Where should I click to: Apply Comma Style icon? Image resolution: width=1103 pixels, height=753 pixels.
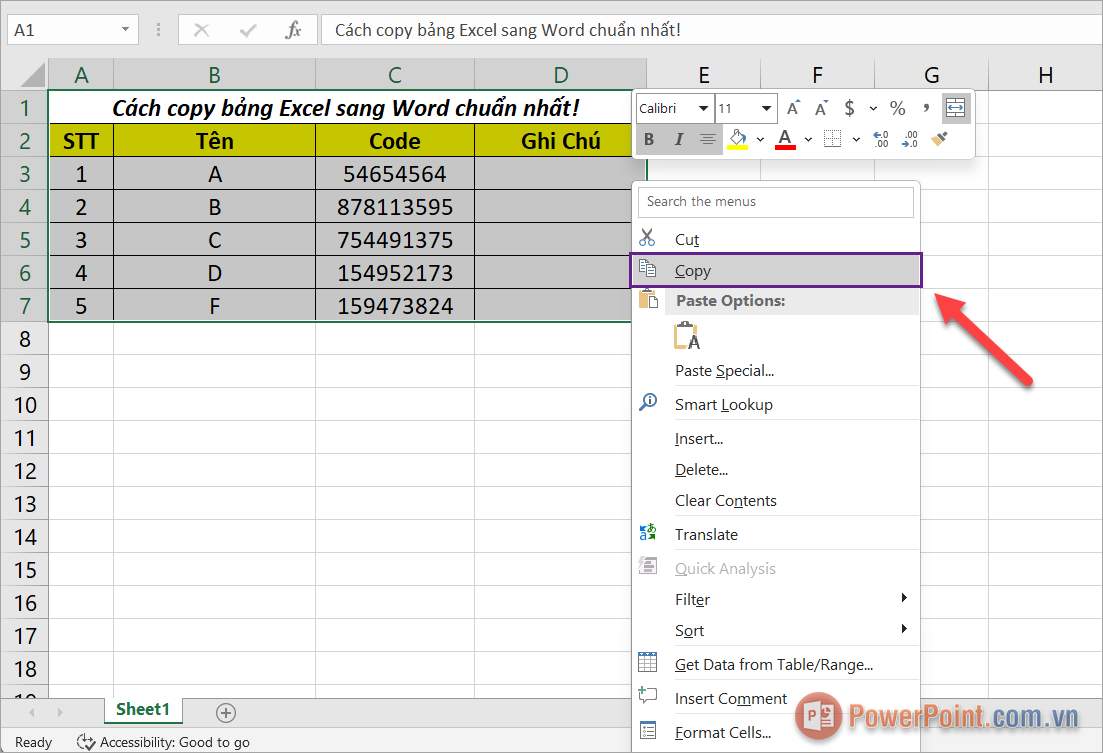[x=926, y=108]
